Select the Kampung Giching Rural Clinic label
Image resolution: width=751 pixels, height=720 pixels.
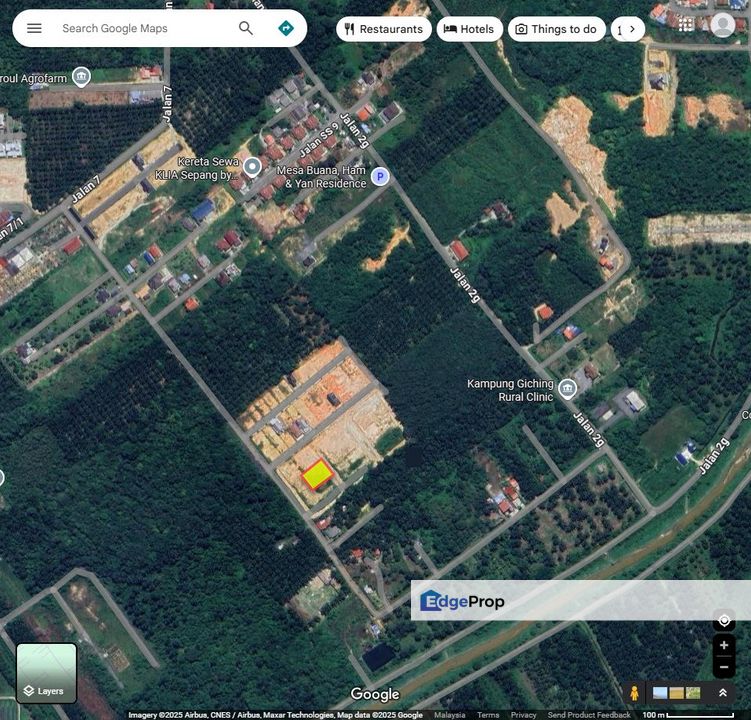coord(511,390)
